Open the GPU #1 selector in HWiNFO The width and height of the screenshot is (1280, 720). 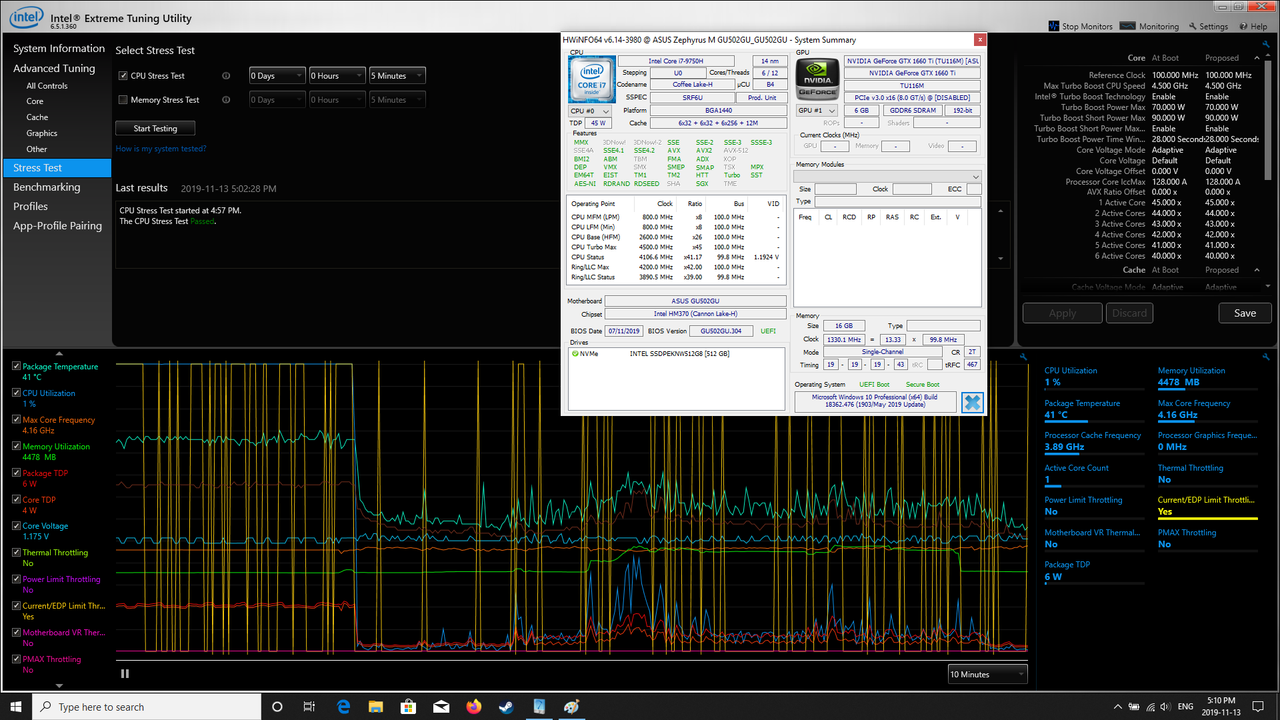point(816,111)
